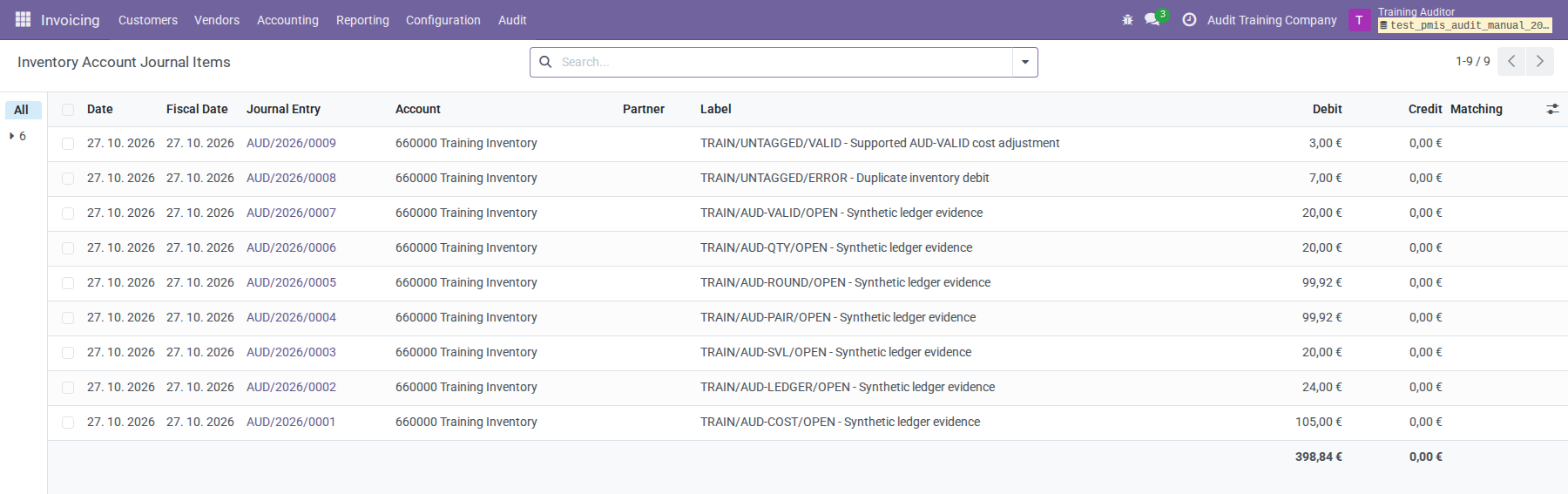Focus the Search input field
1568x494 pixels.
(784, 62)
